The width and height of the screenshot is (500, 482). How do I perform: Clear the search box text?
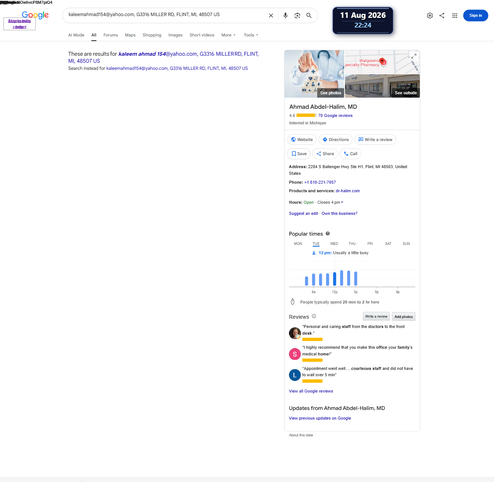click(x=271, y=15)
